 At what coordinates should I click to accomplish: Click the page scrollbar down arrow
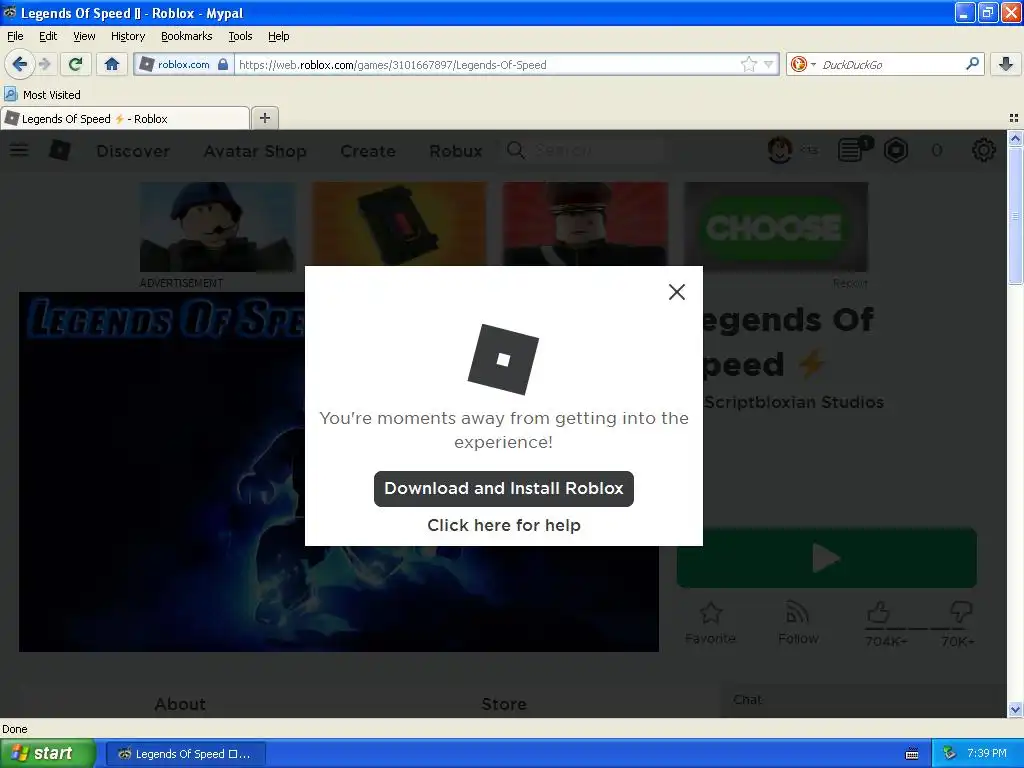(x=1015, y=710)
